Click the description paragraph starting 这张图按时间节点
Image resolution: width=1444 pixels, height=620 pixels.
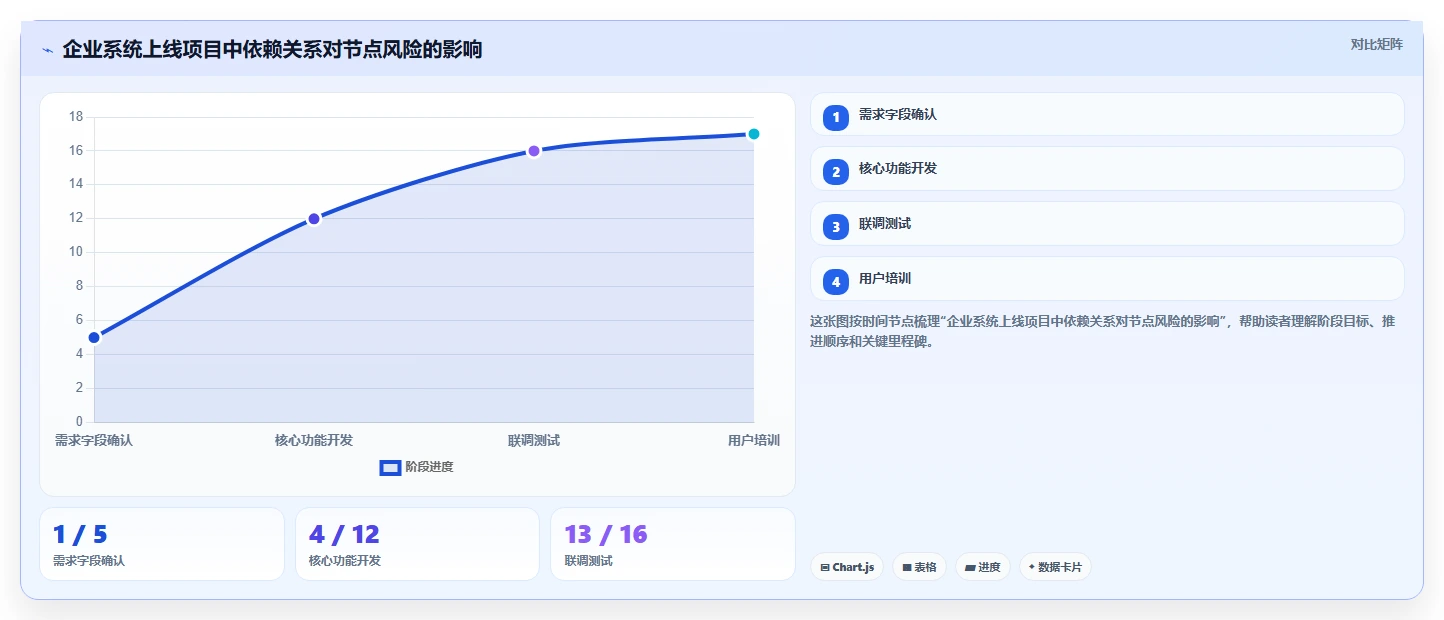click(1102, 331)
